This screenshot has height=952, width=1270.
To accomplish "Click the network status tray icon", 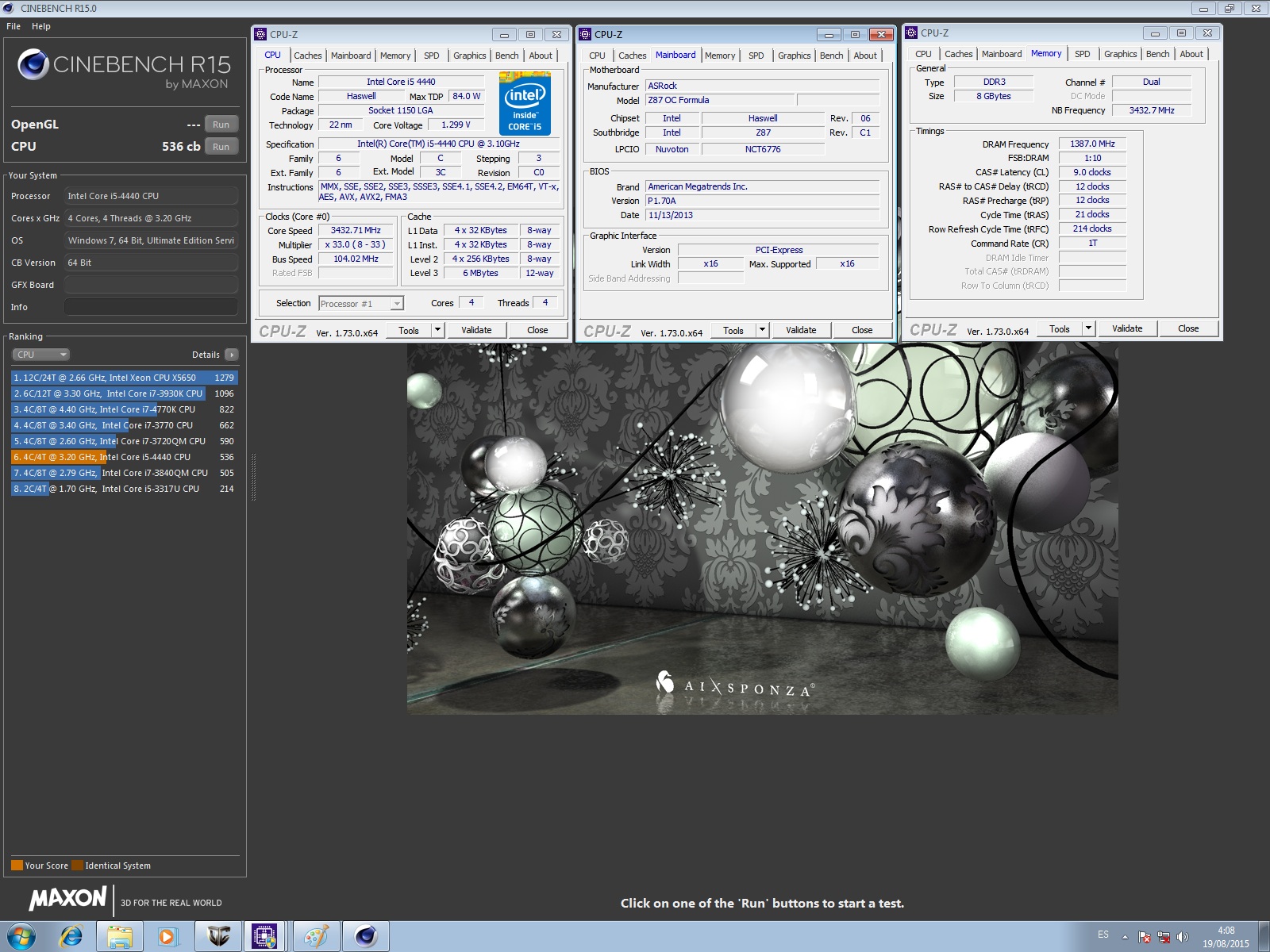I will point(1164,937).
